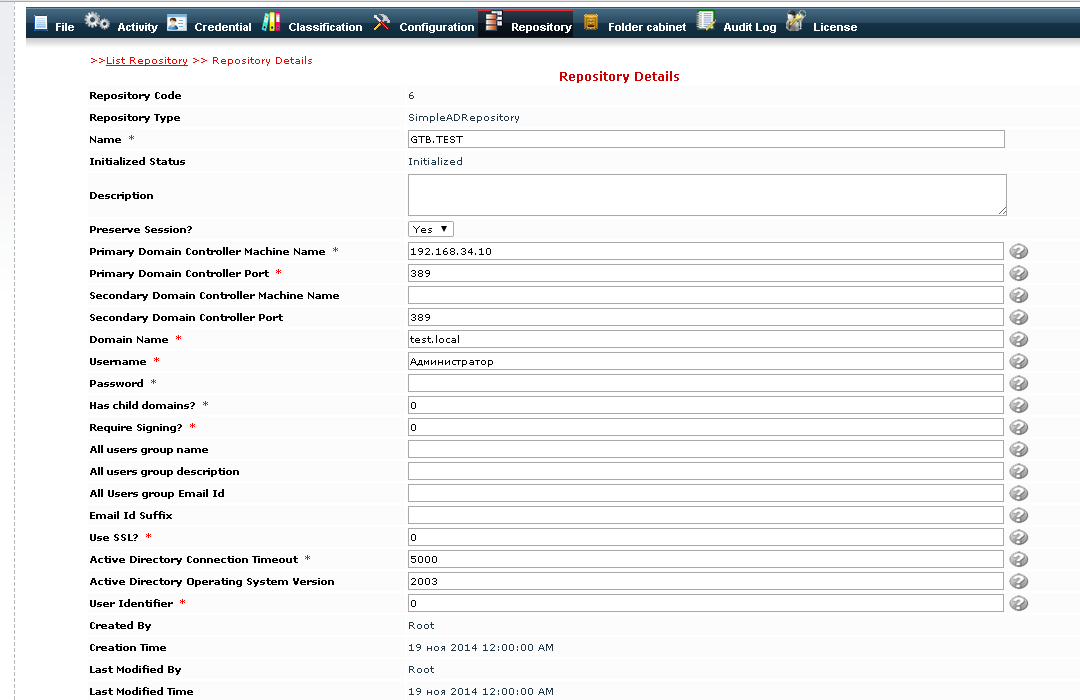This screenshot has width=1080, height=700.
Task: Open help icon for Email Id Suffix
Action: (1019, 515)
